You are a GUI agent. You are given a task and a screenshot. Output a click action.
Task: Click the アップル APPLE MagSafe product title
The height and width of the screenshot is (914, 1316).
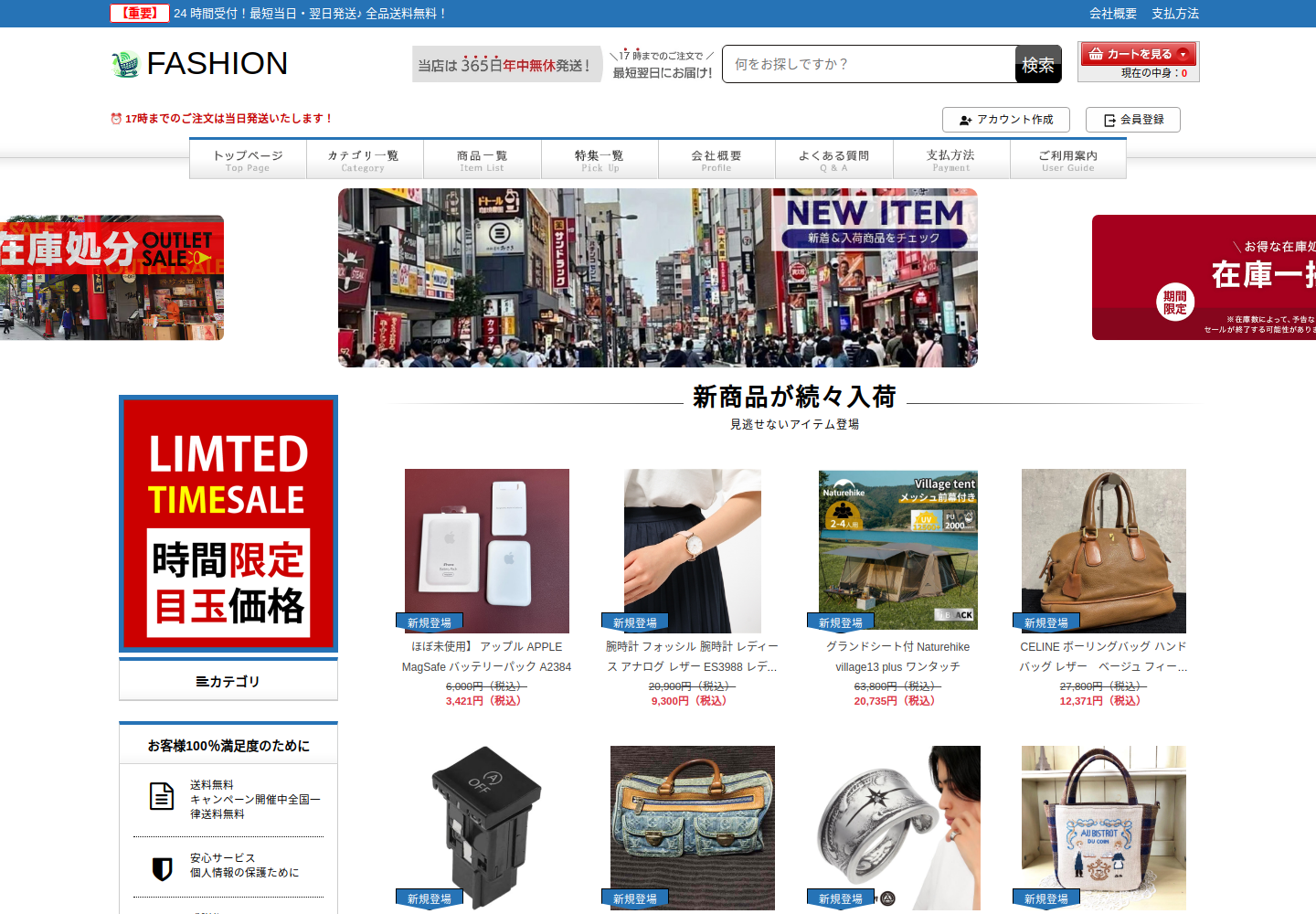click(x=487, y=656)
